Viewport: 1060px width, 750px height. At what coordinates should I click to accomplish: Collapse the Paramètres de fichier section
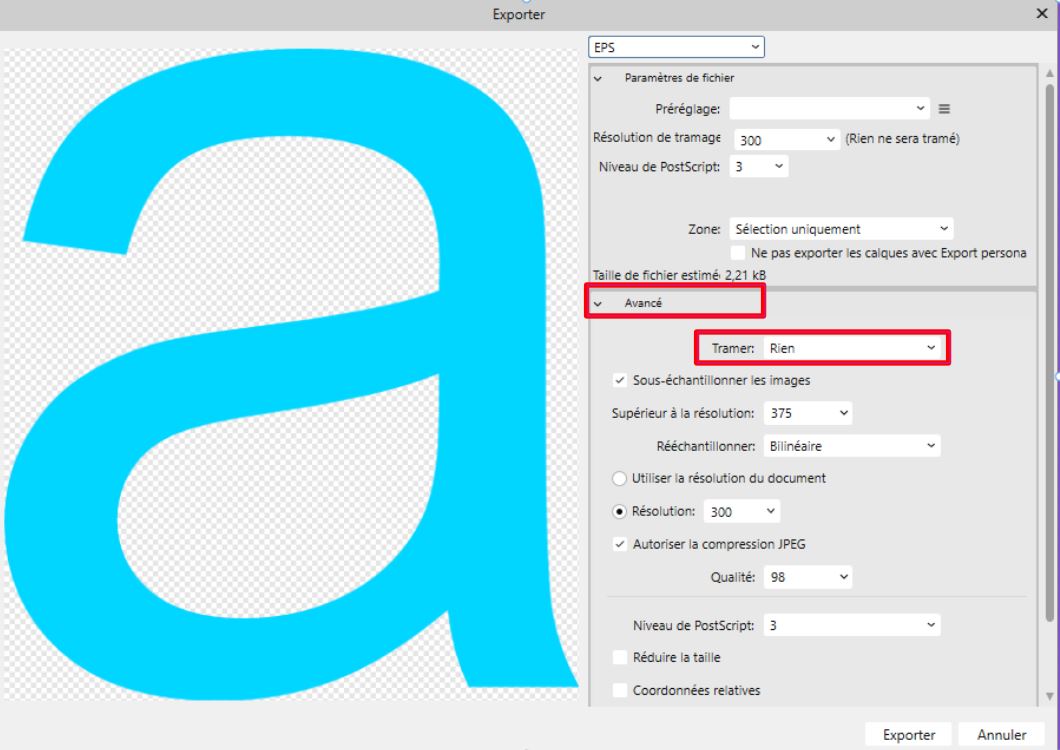(x=598, y=78)
